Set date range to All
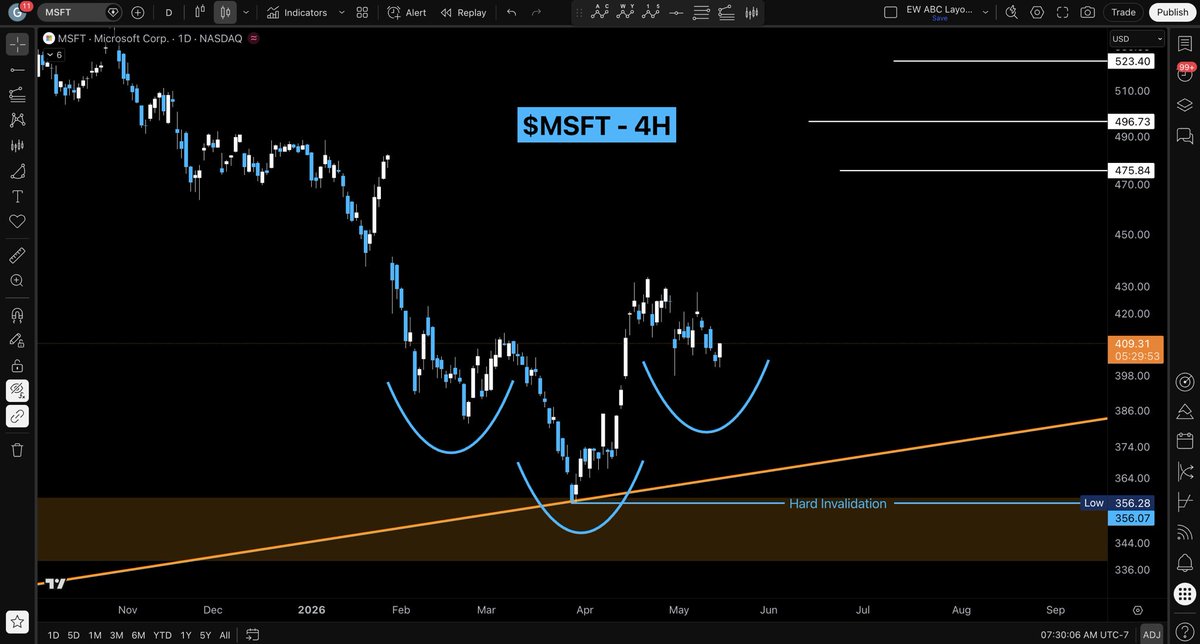The width and height of the screenshot is (1200, 644). (225, 634)
